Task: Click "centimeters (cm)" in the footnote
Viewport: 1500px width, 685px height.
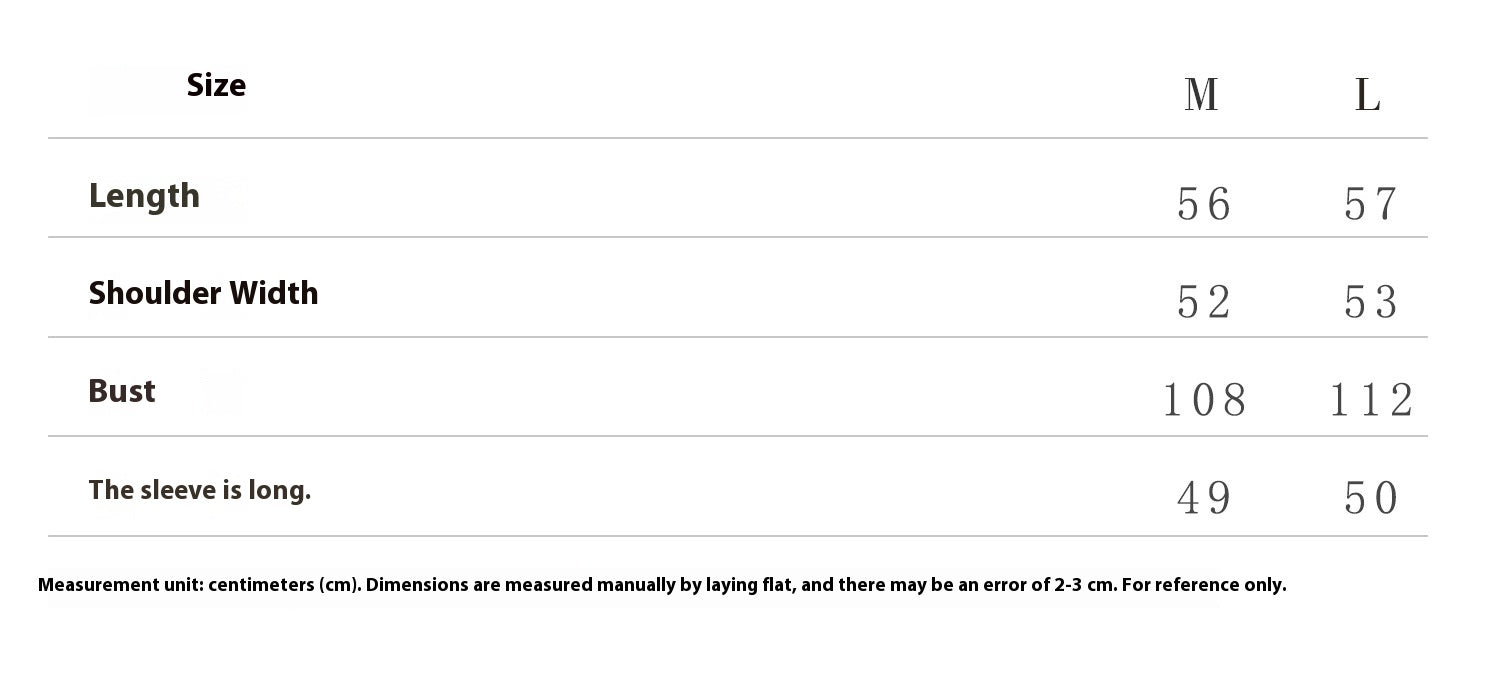Action: click(x=285, y=585)
